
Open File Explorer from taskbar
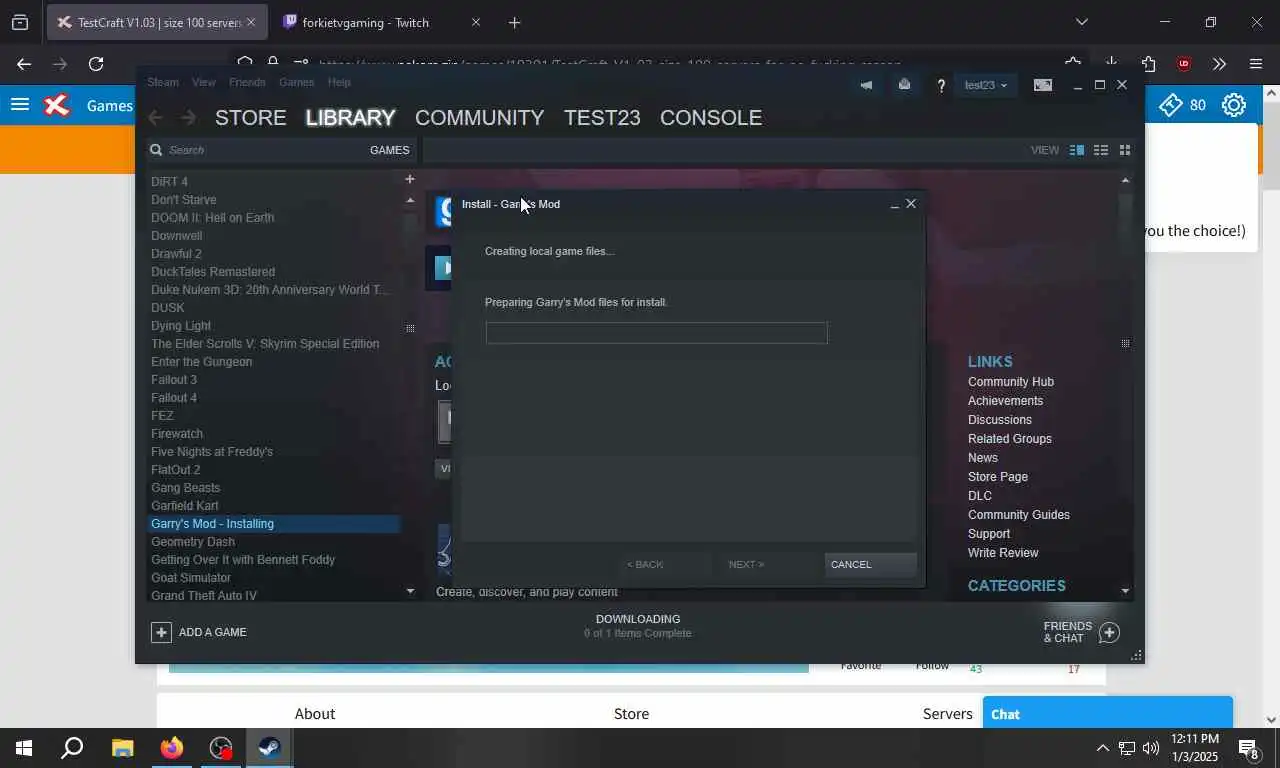click(122, 748)
